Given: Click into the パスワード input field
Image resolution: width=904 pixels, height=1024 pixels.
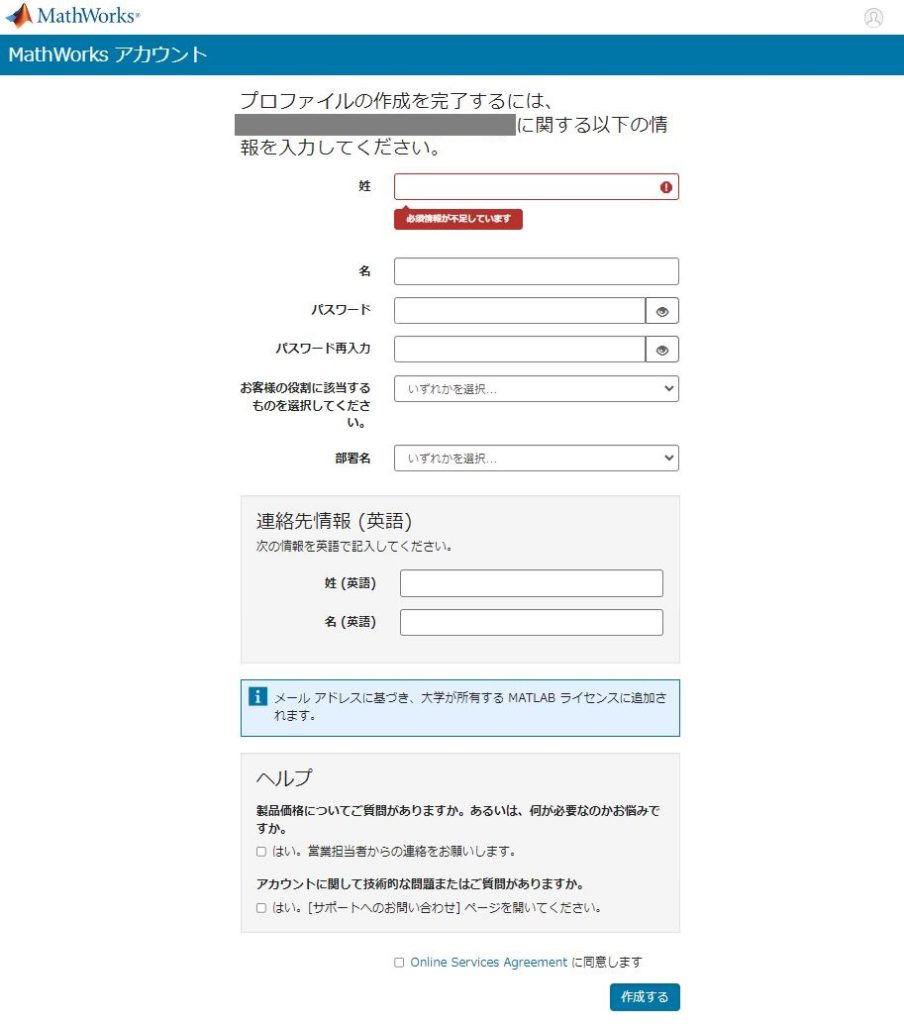Looking at the screenshot, I should pyautogui.click(x=520, y=311).
